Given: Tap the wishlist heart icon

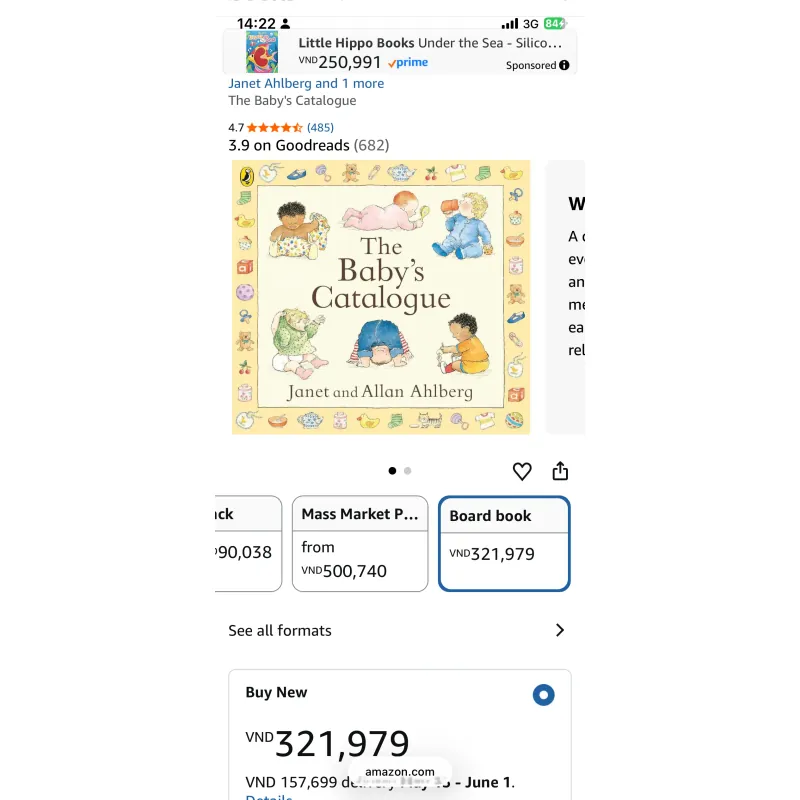Looking at the screenshot, I should (522, 470).
